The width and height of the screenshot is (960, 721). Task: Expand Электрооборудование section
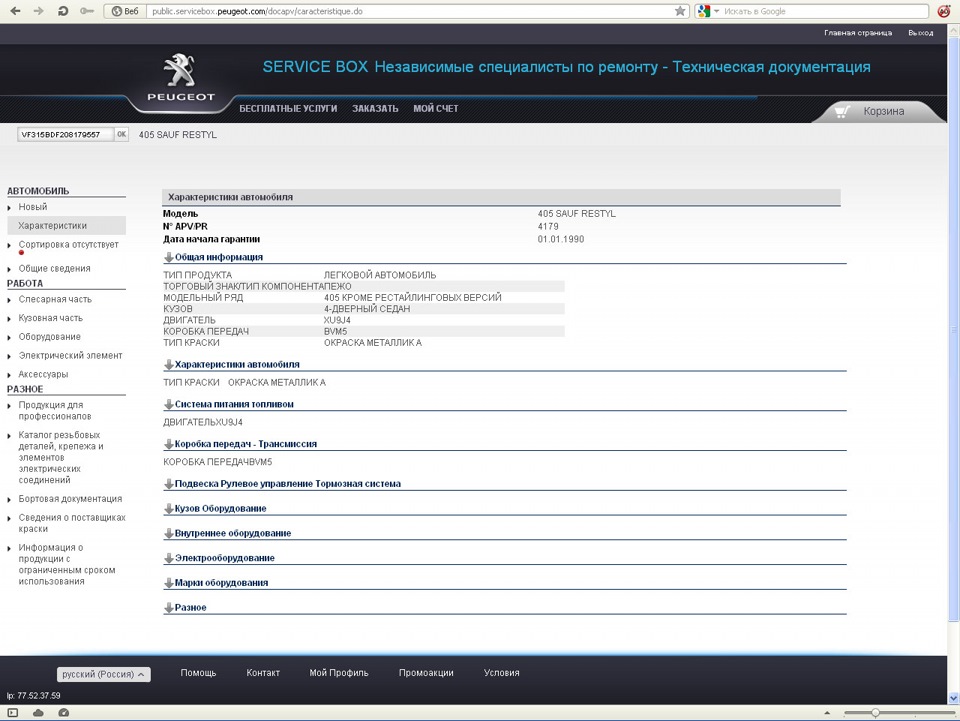pos(219,558)
